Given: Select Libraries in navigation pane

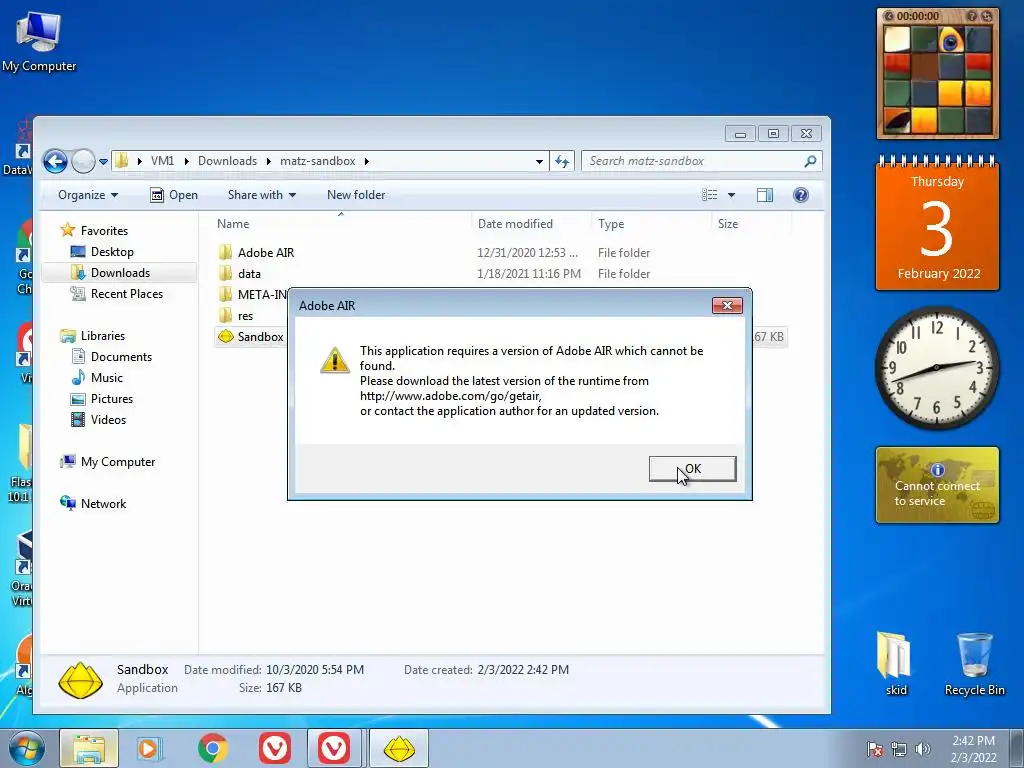Looking at the screenshot, I should [103, 336].
